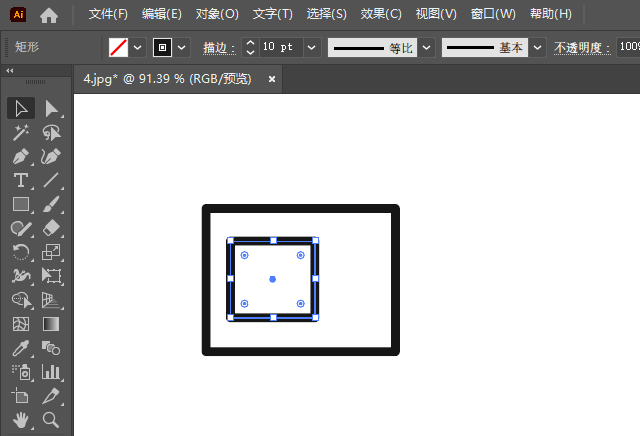The width and height of the screenshot is (640, 436).
Task: Click the stroke weight stepper arrows
Action: [250, 47]
